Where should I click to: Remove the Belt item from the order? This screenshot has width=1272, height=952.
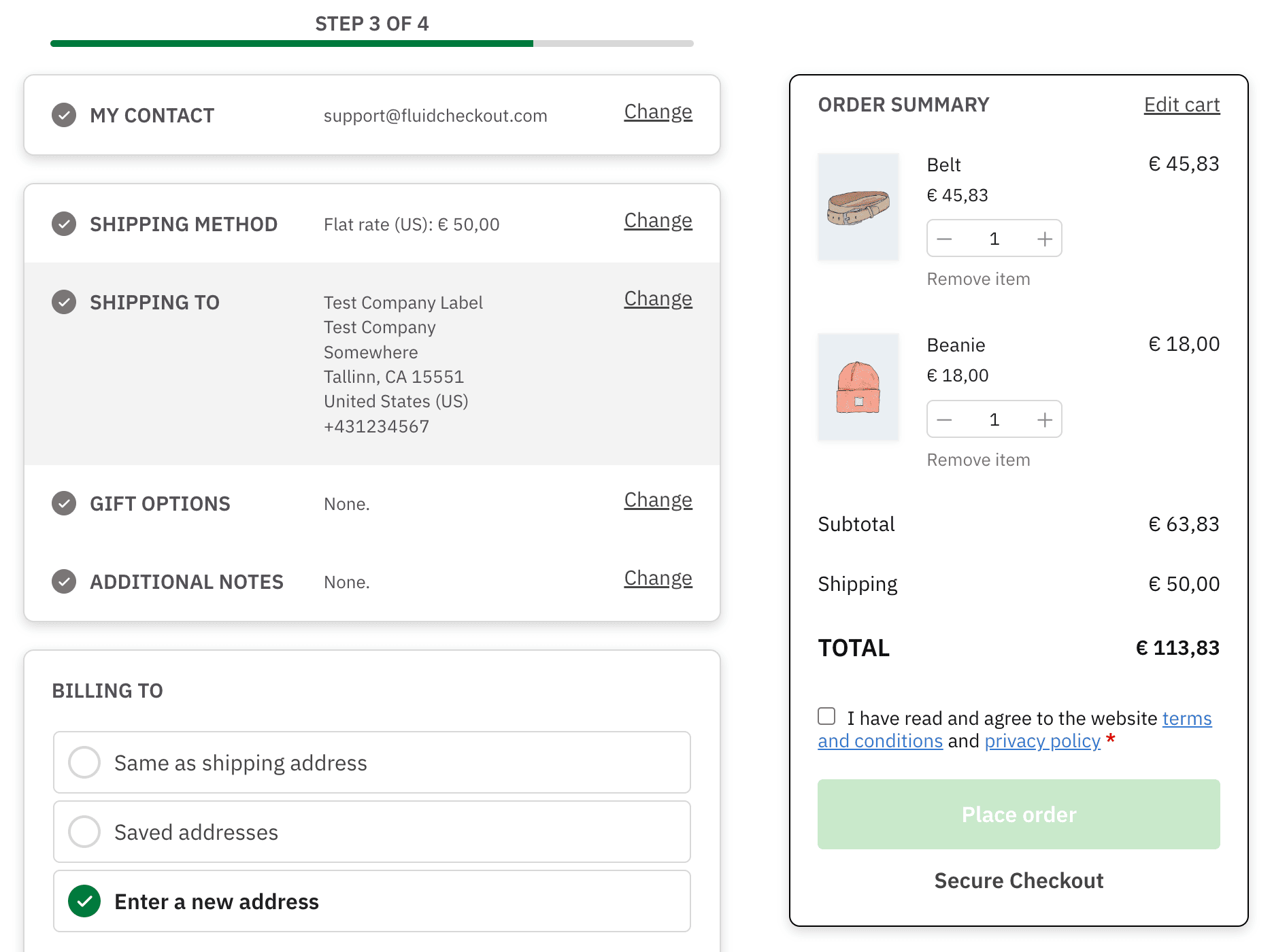click(977, 278)
